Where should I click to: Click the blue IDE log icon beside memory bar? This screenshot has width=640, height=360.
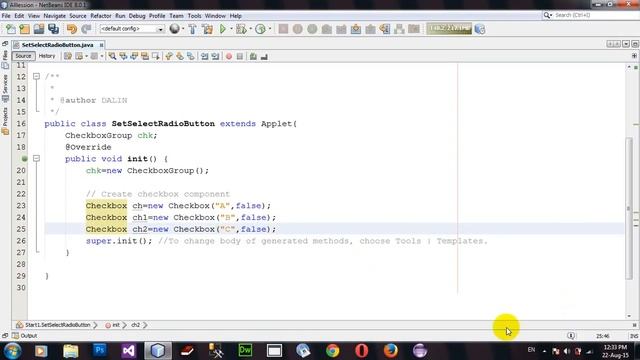480,29
